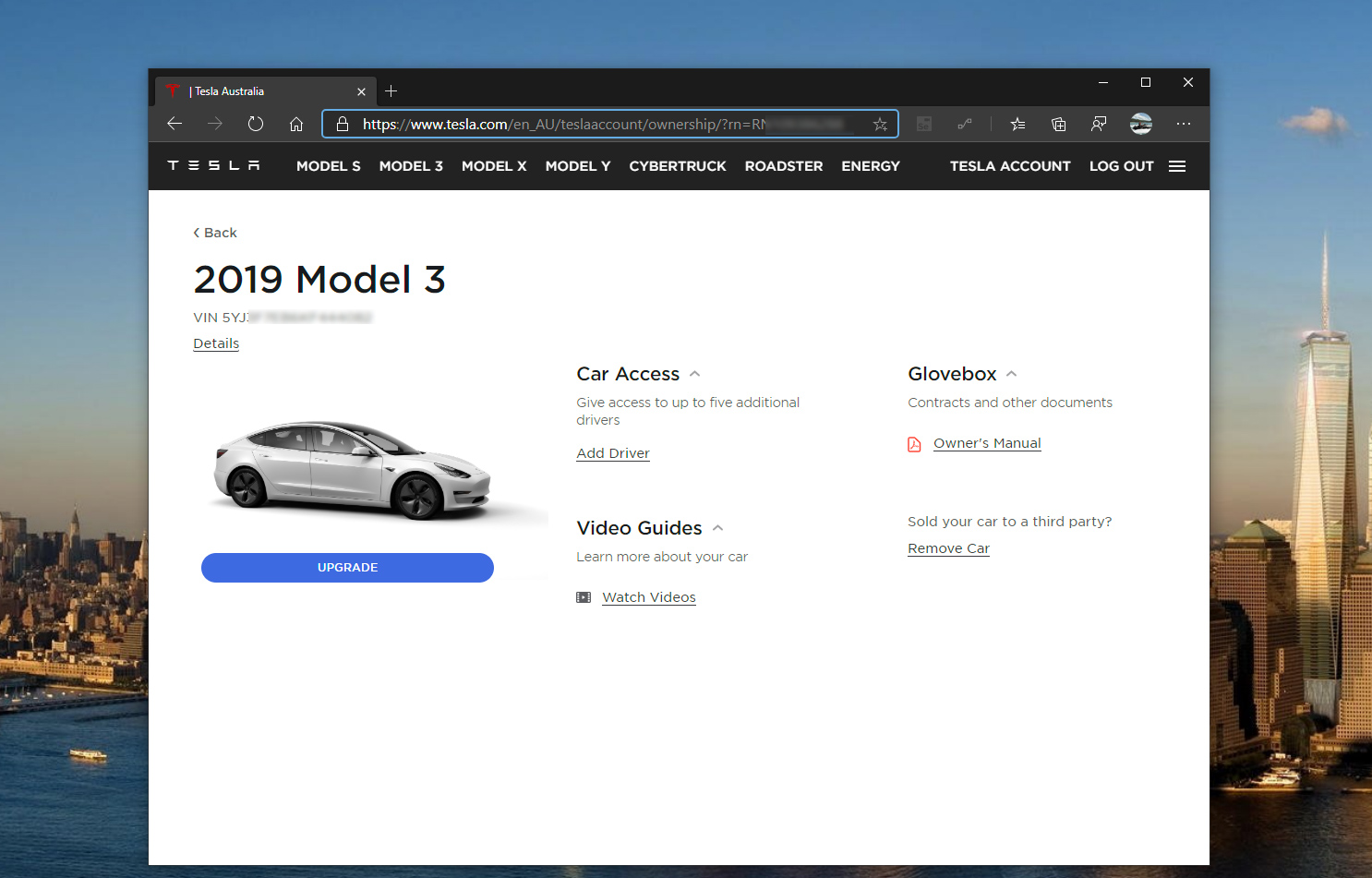
Task: Reload the page with the refresh icon
Action: (256, 124)
